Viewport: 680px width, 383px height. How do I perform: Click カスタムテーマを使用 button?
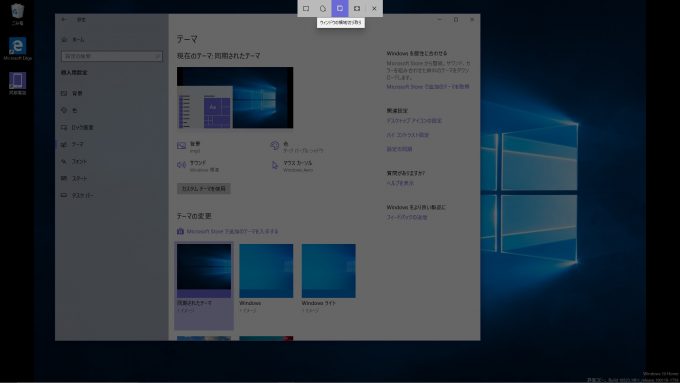click(204, 189)
